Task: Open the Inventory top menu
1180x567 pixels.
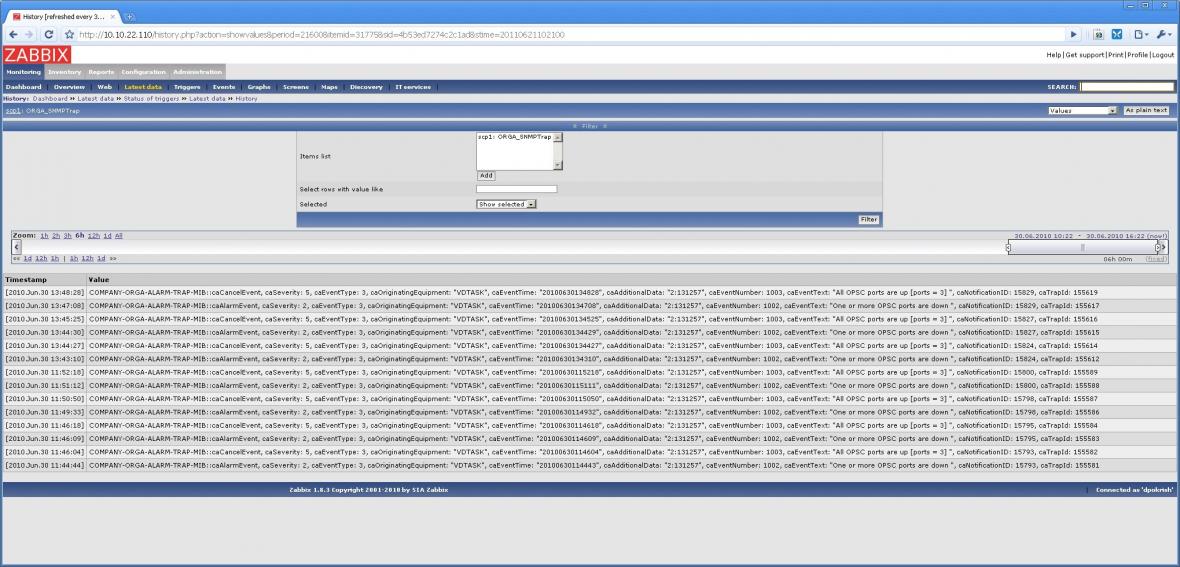Action: (65, 72)
